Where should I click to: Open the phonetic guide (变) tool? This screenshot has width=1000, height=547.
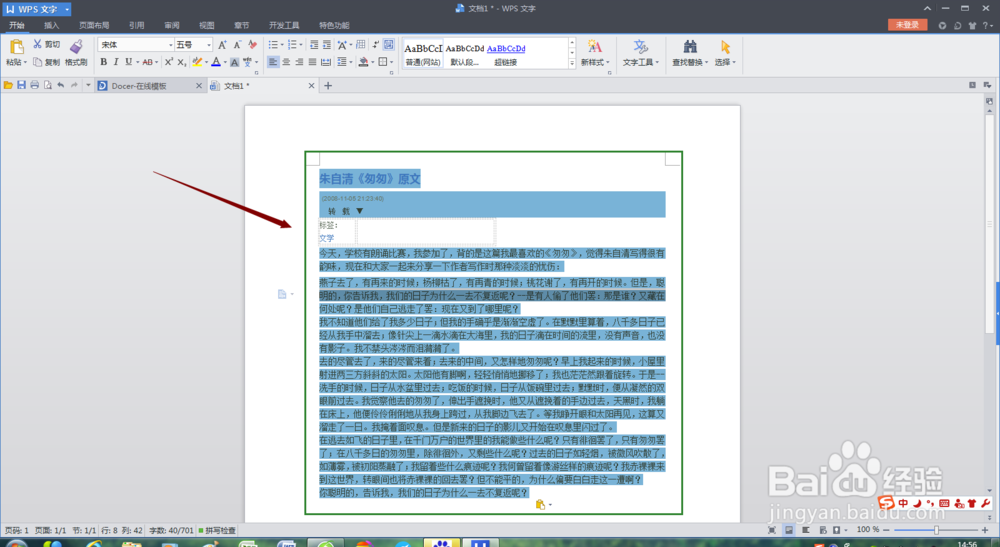[247, 62]
